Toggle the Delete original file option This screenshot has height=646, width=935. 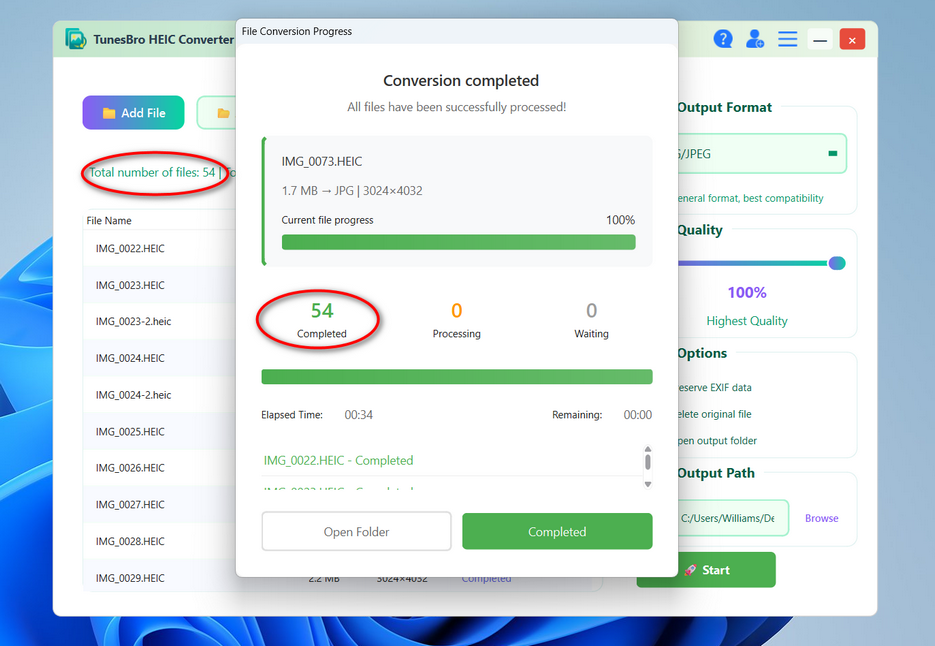point(714,414)
